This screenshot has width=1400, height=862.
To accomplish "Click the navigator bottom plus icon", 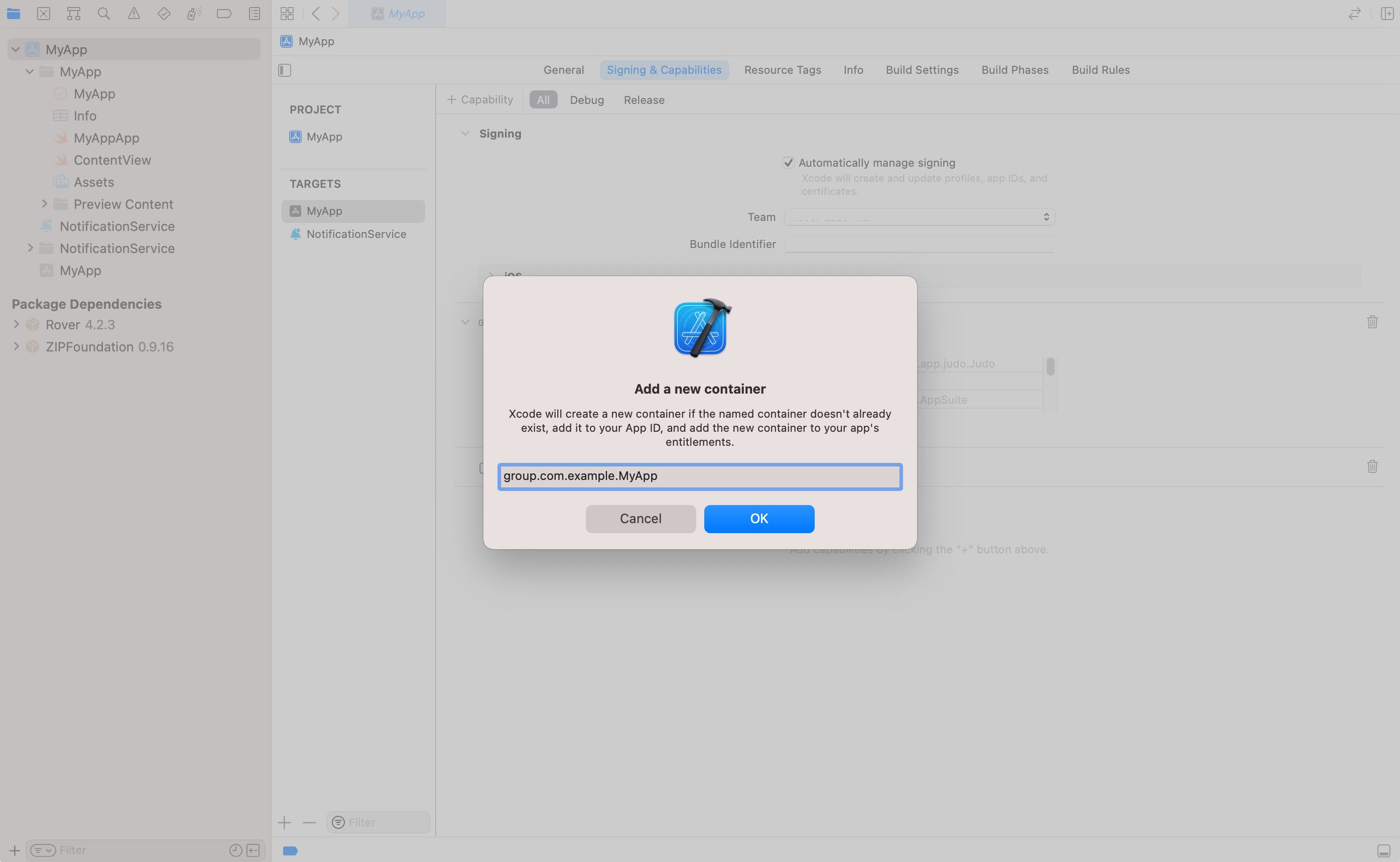I will tap(15, 850).
